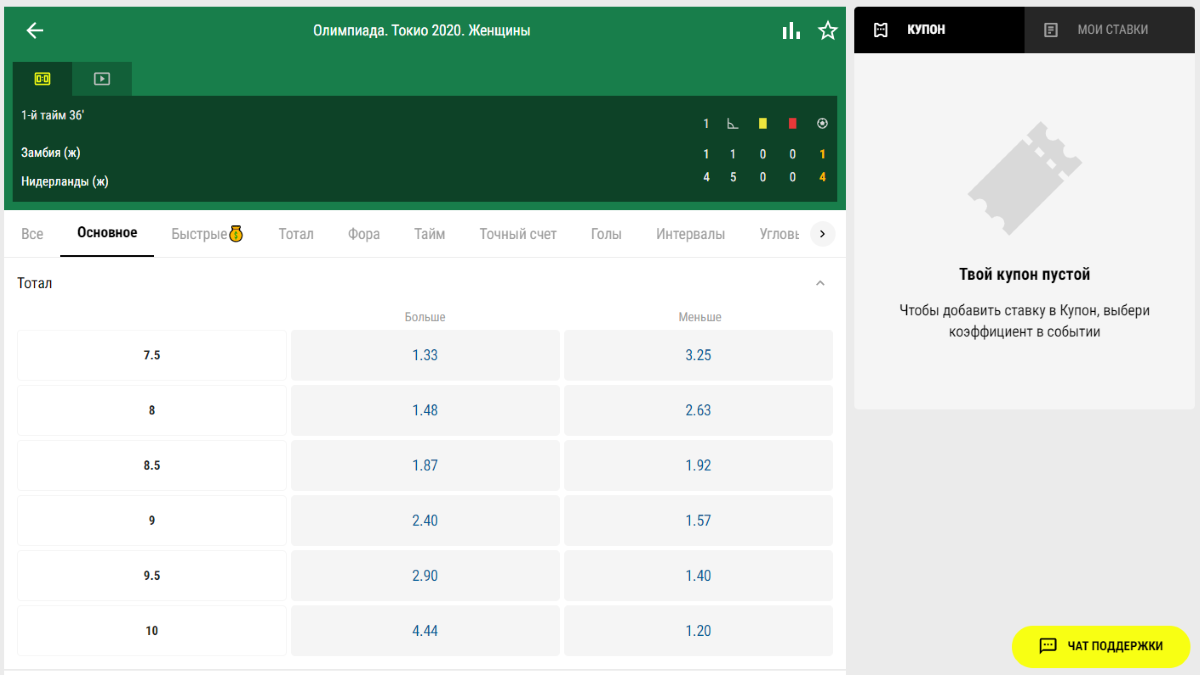
Task: Switch to Мои ставки tab
Action: 1111,30
